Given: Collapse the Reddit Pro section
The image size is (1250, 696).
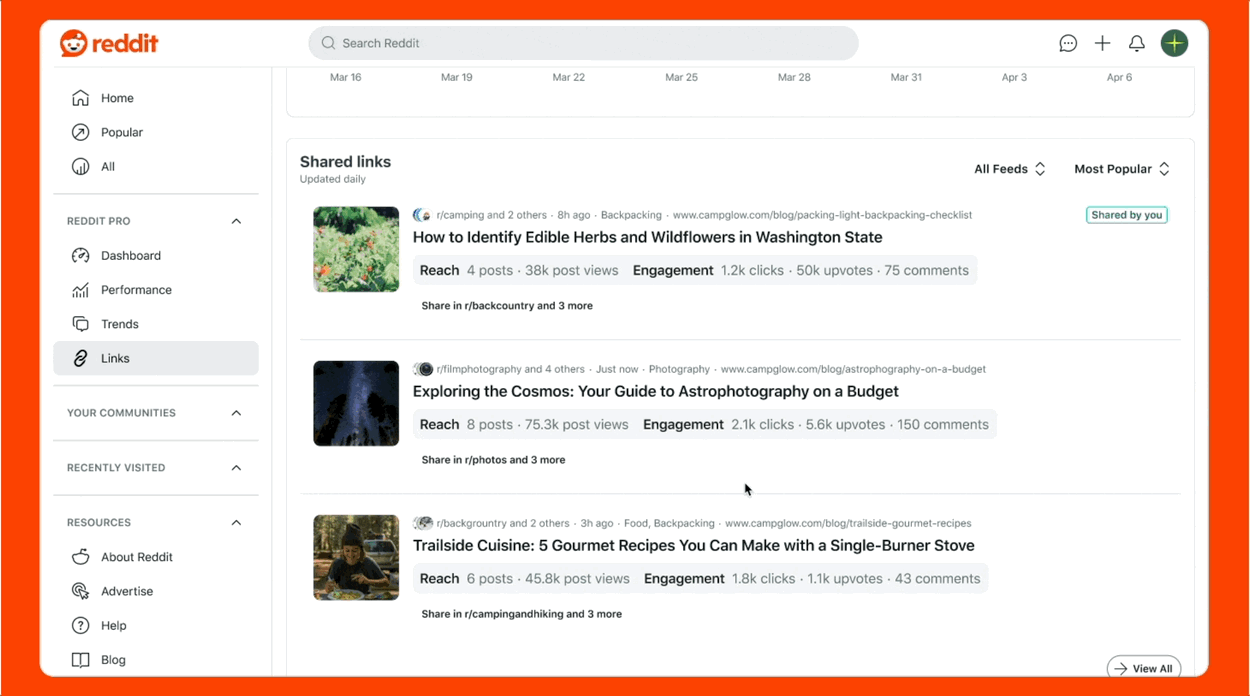Looking at the screenshot, I should click(236, 221).
